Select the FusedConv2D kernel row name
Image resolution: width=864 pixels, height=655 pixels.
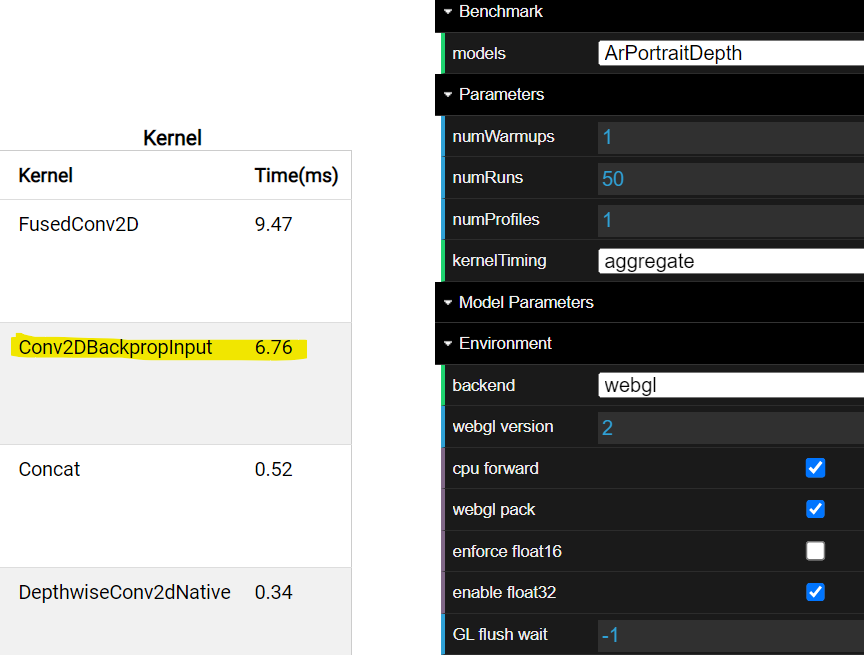coord(78,224)
